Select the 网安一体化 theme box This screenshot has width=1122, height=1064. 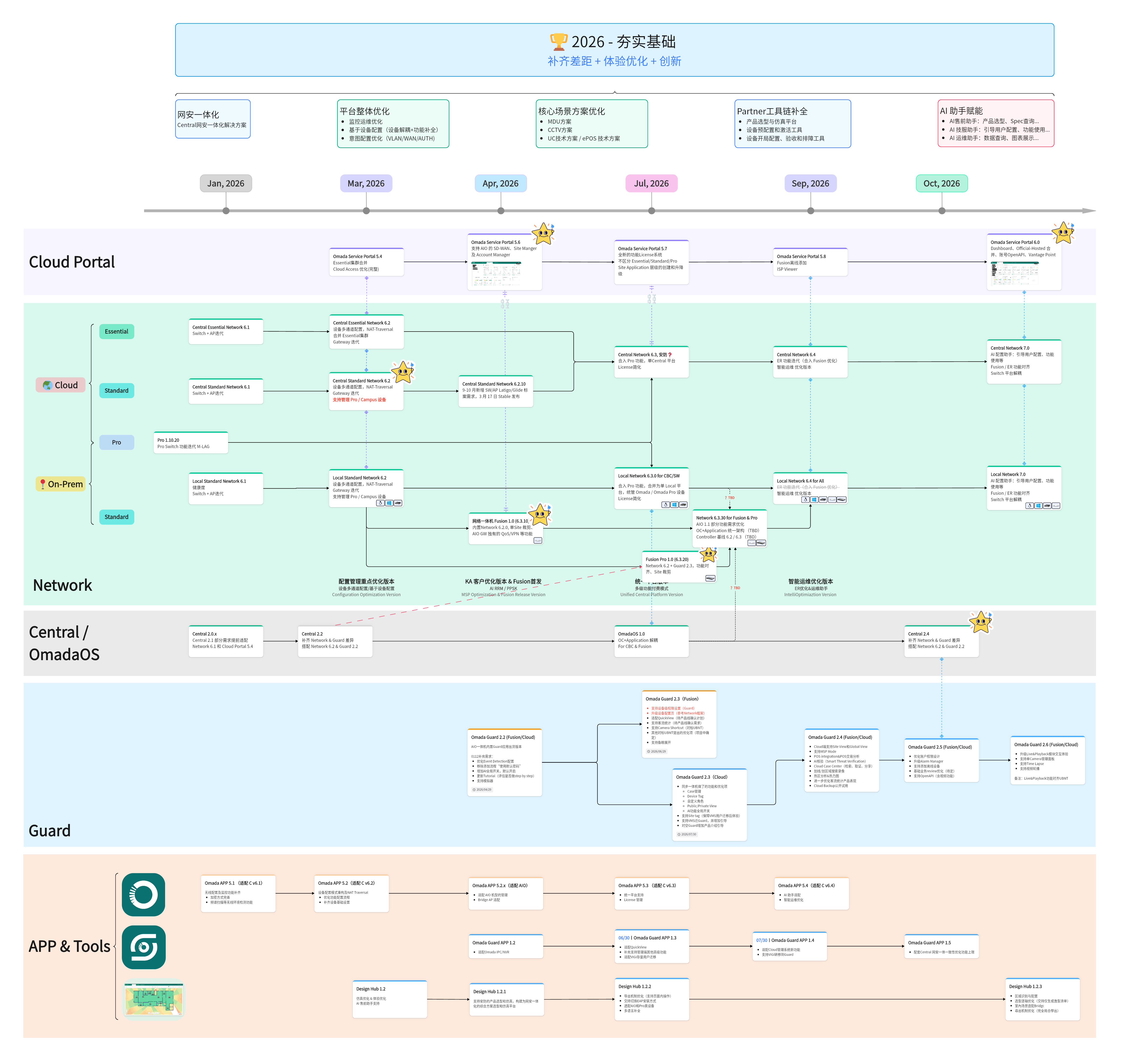[x=213, y=119]
